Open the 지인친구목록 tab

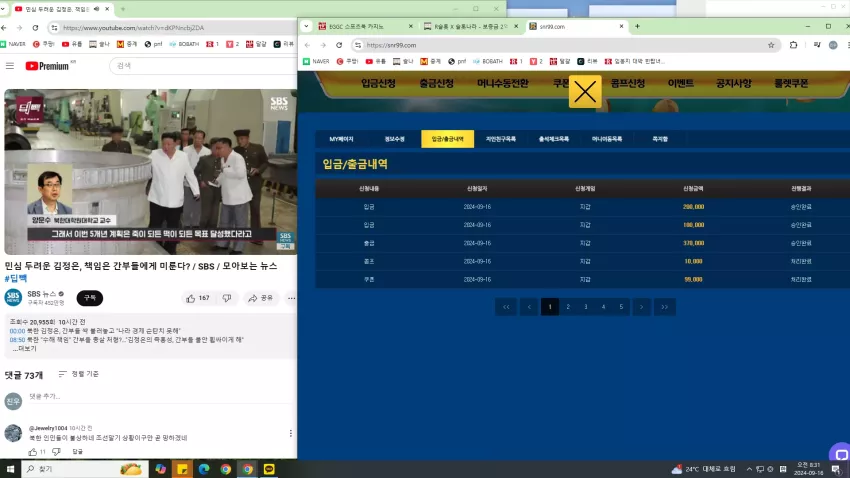(x=500, y=139)
